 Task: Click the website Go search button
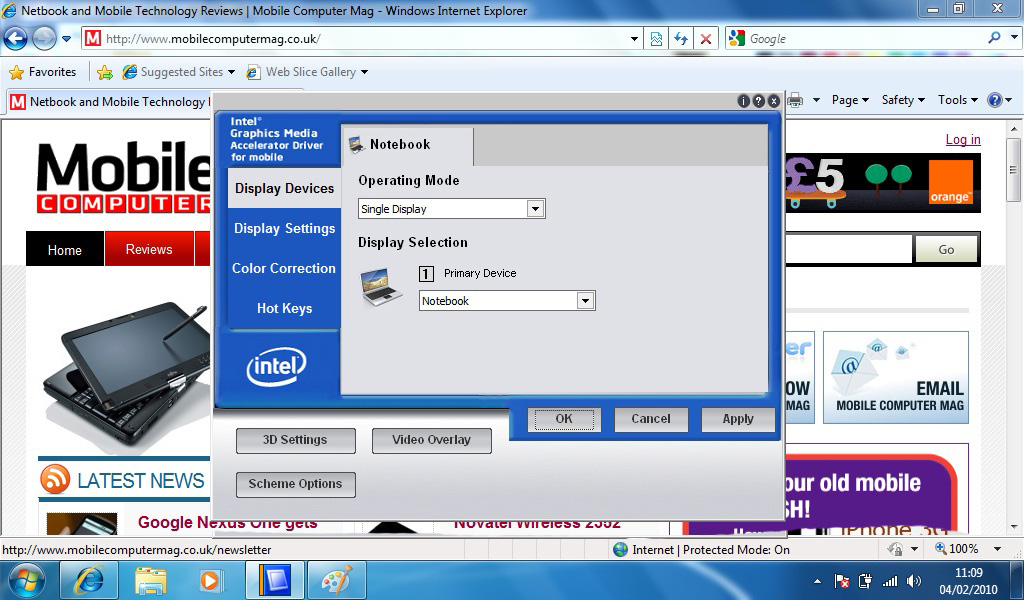(x=946, y=249)
